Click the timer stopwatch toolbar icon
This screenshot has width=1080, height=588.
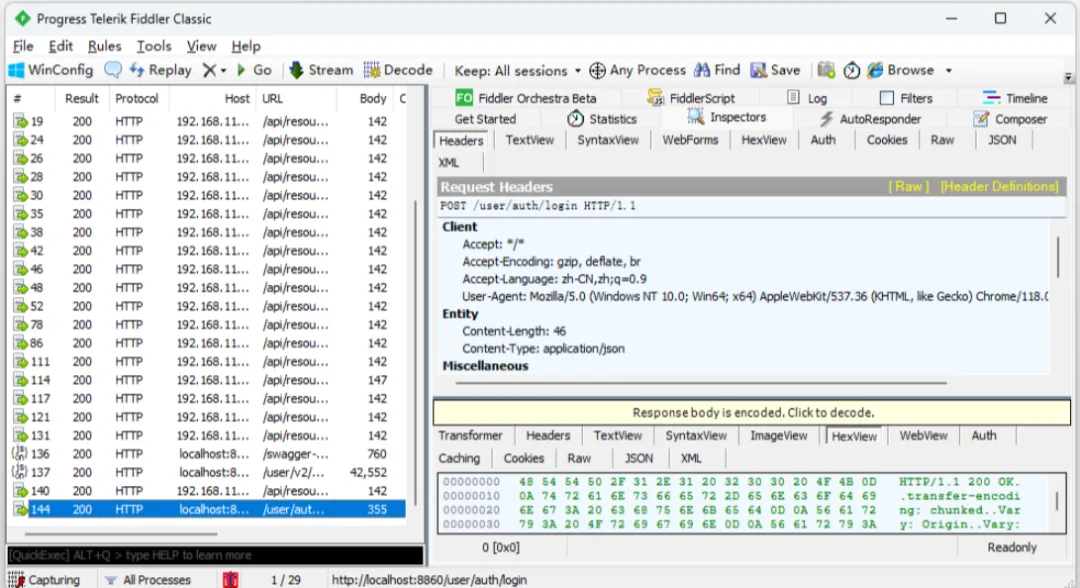pyautogui.click(x=851, y=70)
